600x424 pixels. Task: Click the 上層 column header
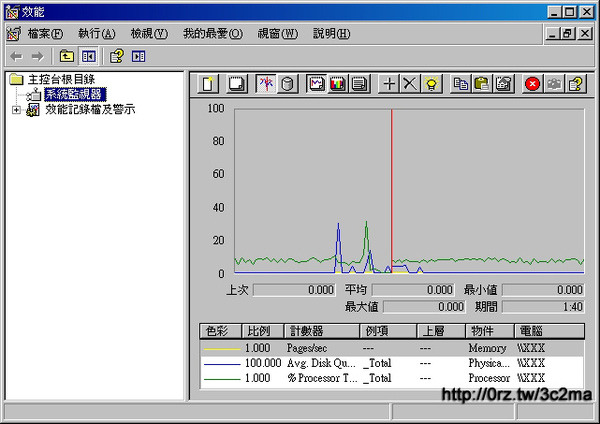[x=441, y=331]
